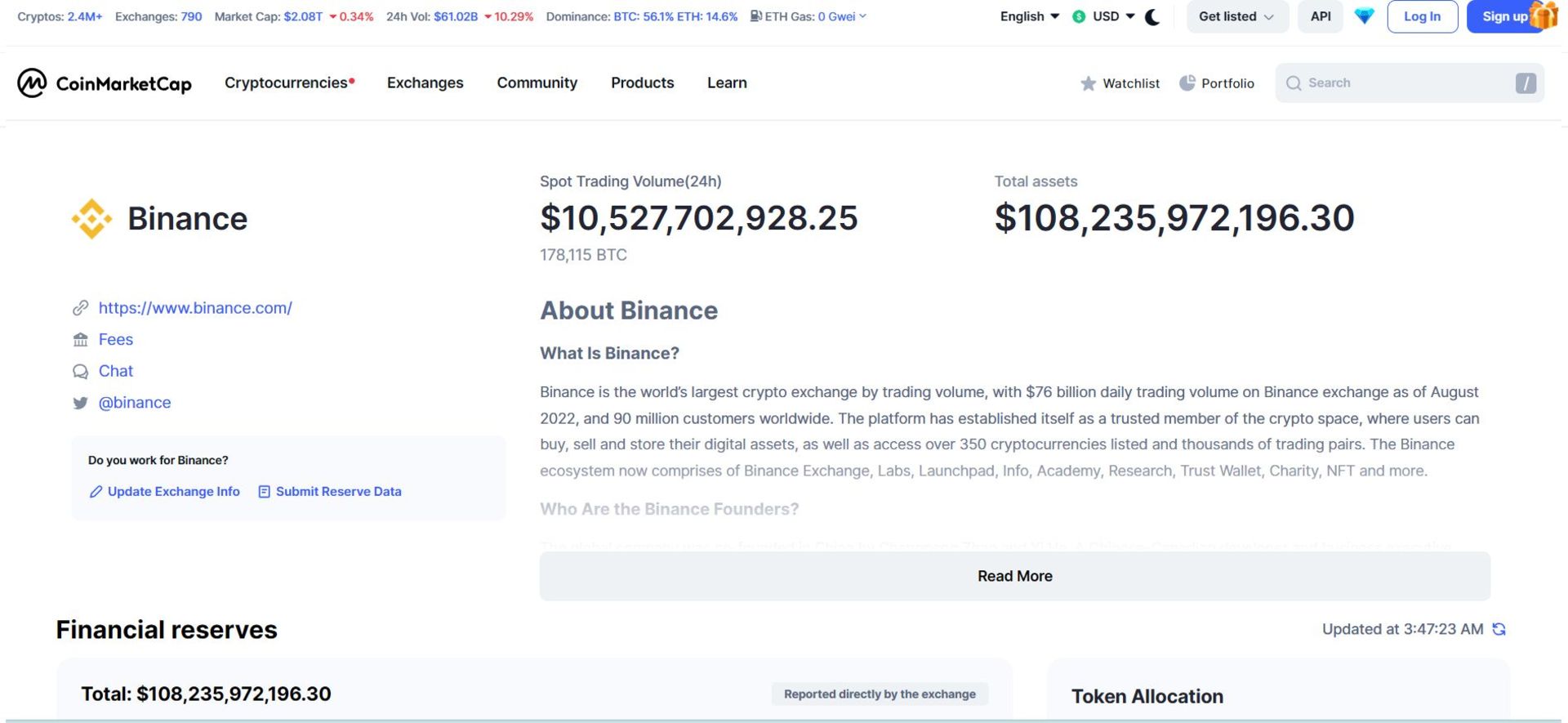Expand the Get listed dropdown

pos(1236,16)
